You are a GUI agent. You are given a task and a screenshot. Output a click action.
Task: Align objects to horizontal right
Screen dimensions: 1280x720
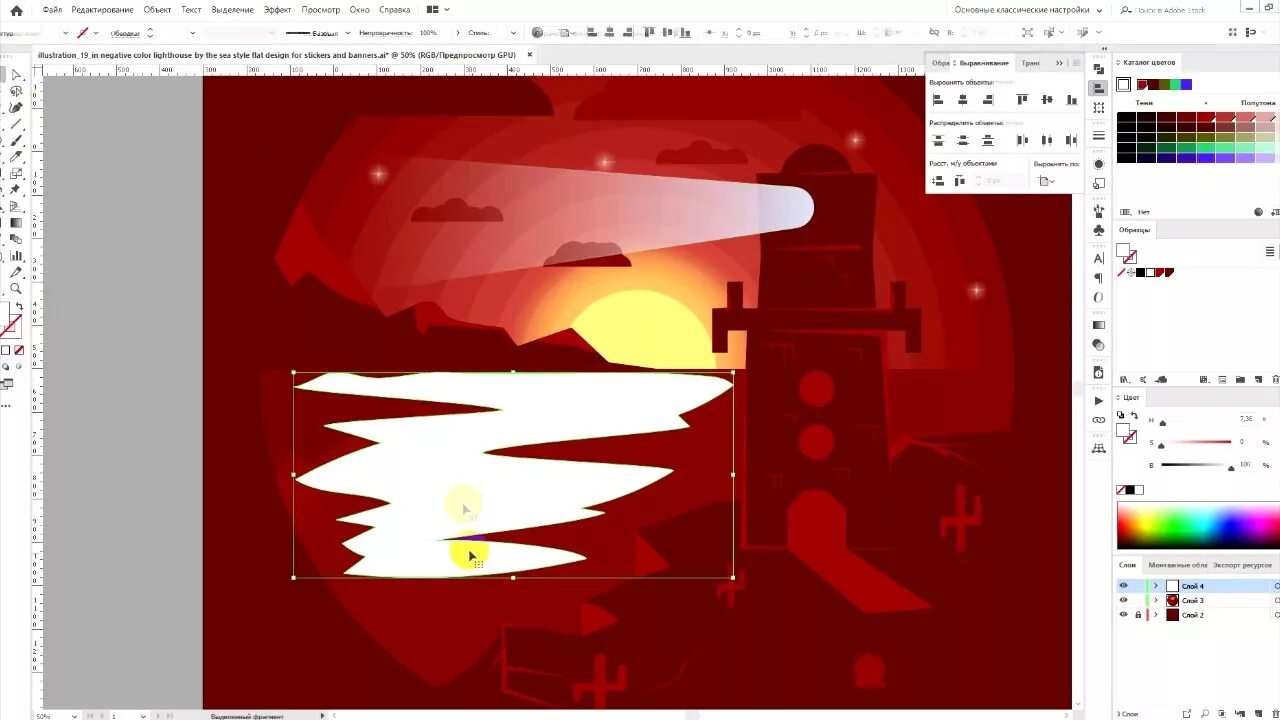(x=988, y=100)
